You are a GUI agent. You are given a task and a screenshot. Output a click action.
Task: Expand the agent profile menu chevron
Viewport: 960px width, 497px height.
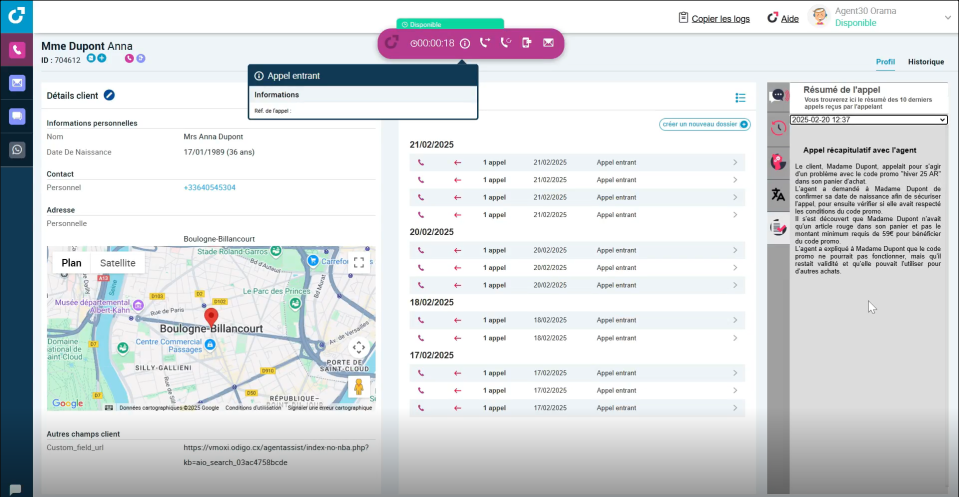947,17
